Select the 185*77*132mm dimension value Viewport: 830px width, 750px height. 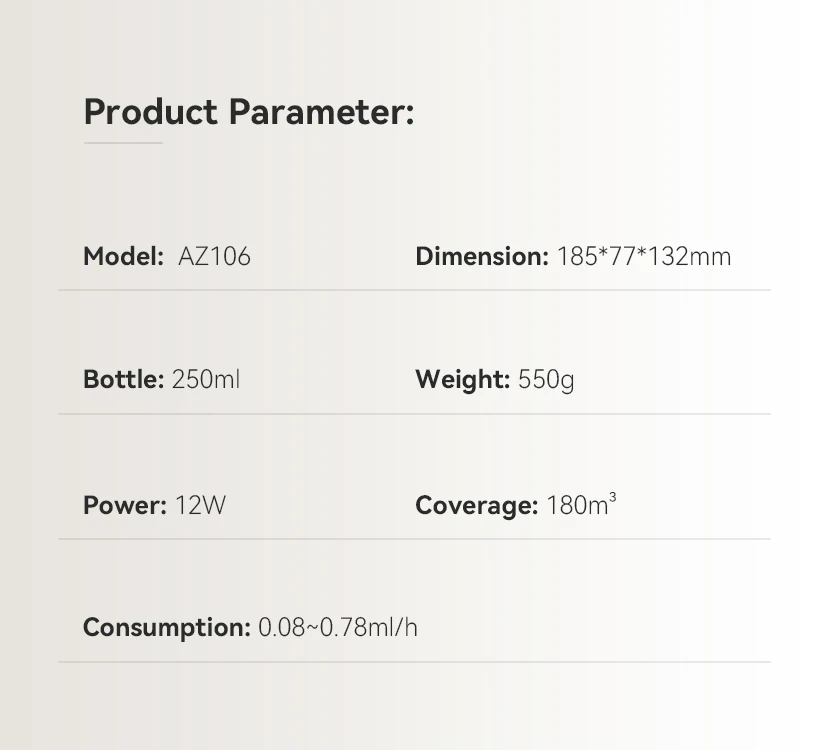[644, 257]
